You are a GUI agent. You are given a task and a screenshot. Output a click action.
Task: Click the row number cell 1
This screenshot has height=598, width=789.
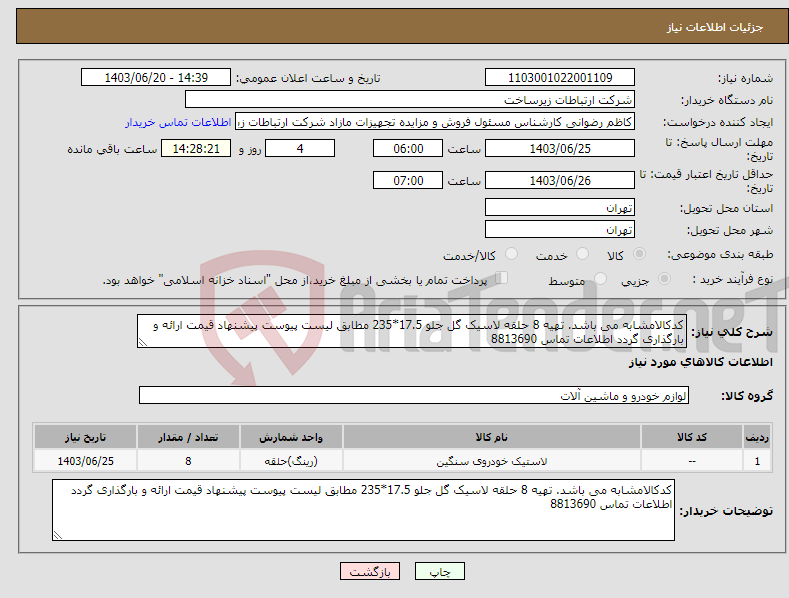coord(757,461)
